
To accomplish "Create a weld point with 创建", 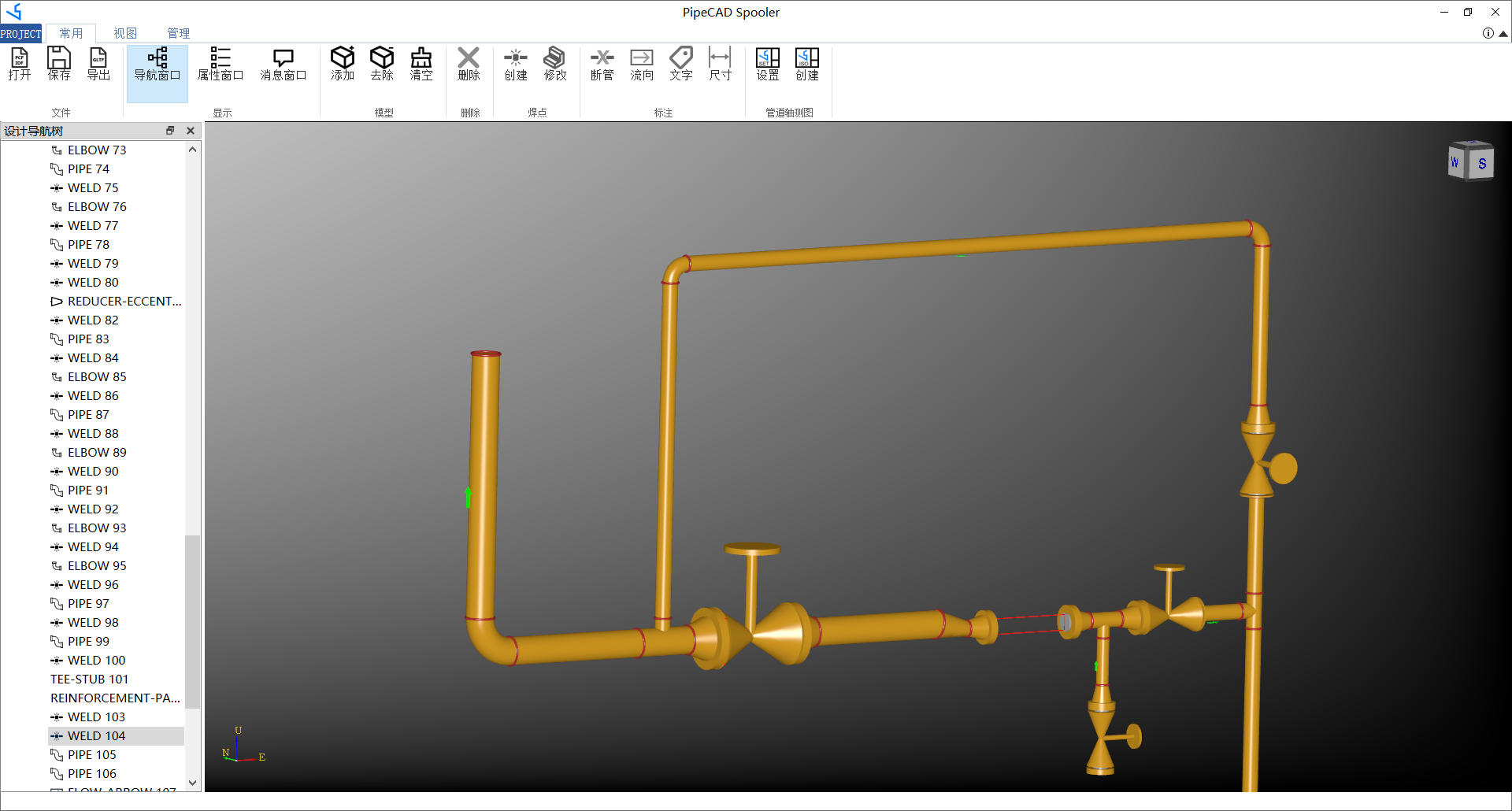I will (x=516, y=64).
